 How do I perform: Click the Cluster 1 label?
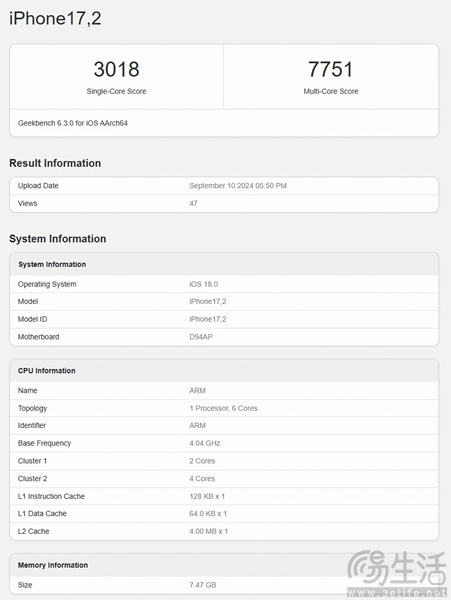click(x=32, y=461)
